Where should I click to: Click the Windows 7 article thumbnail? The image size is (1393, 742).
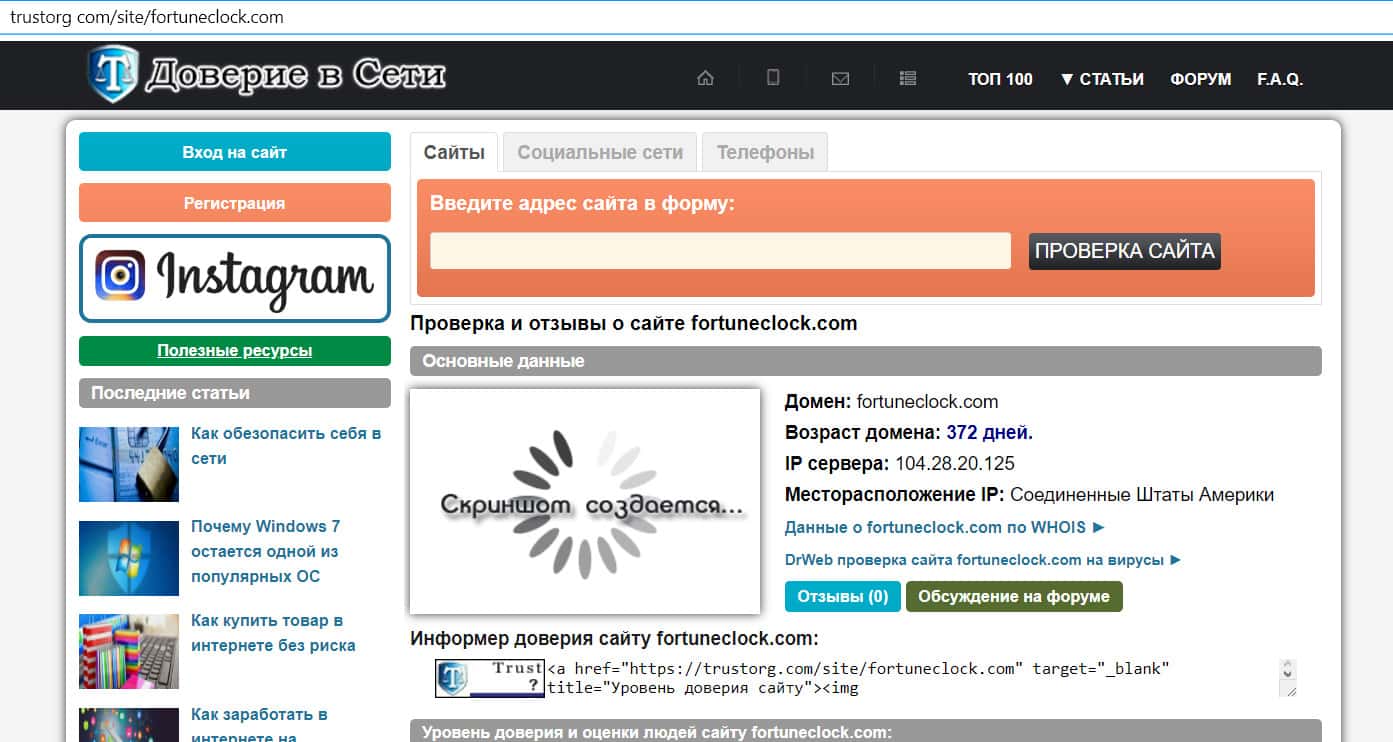coord(129,558)
